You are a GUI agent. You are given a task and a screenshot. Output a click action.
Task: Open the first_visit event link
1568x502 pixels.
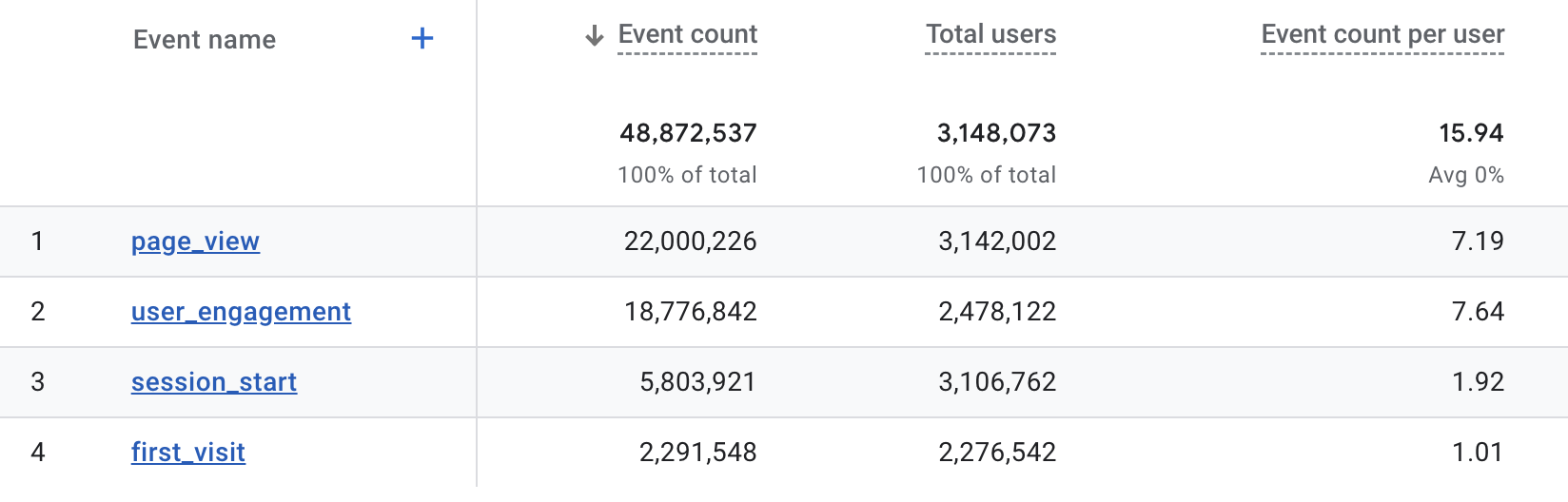[188, 453]
